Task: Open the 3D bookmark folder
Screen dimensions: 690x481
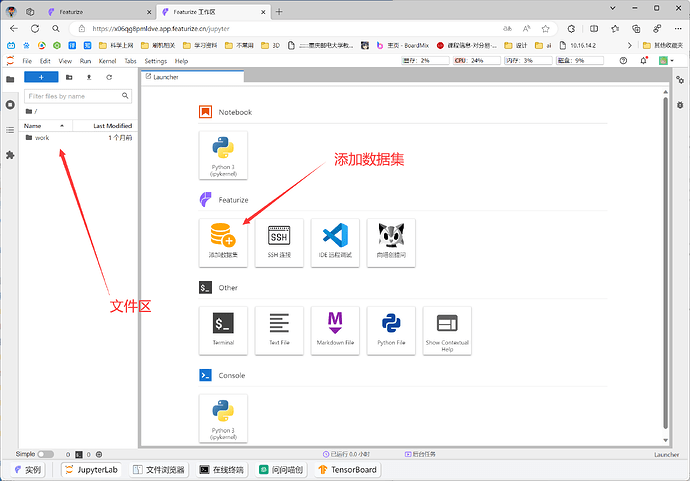Action: (271, 45)
